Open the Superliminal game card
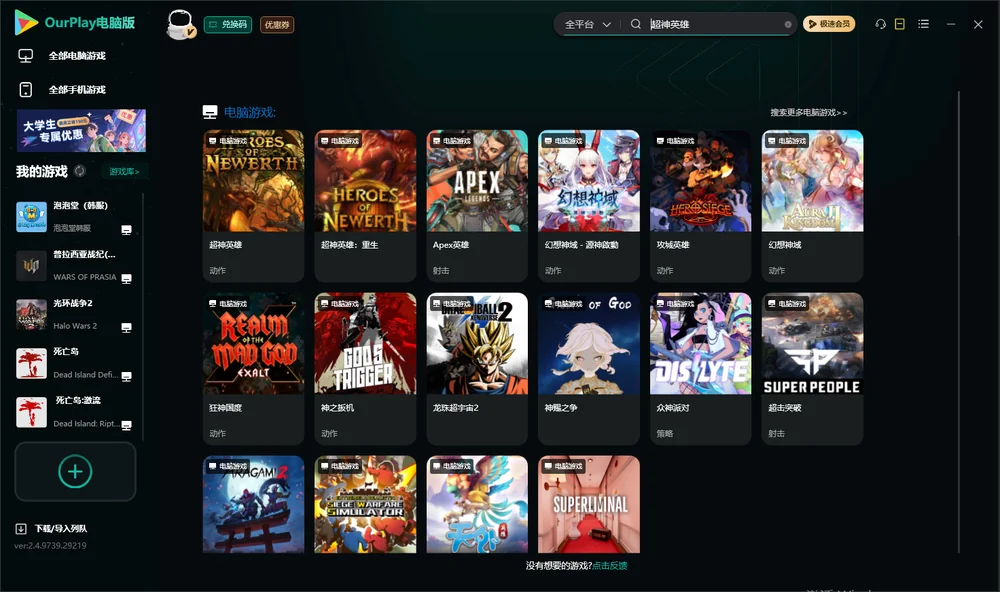Viewport: 1000px width, 592px height. 589,504
